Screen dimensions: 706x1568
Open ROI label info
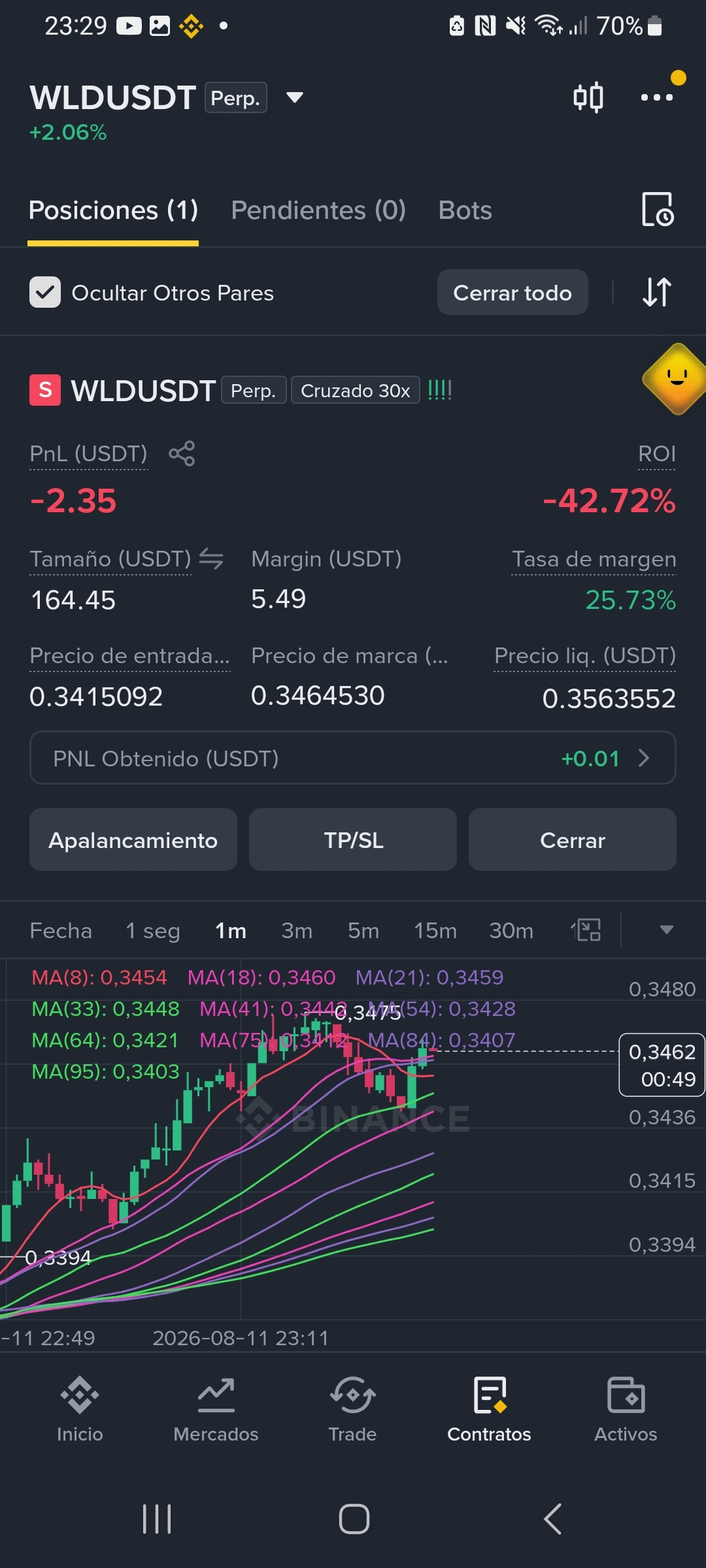(657, 453)
